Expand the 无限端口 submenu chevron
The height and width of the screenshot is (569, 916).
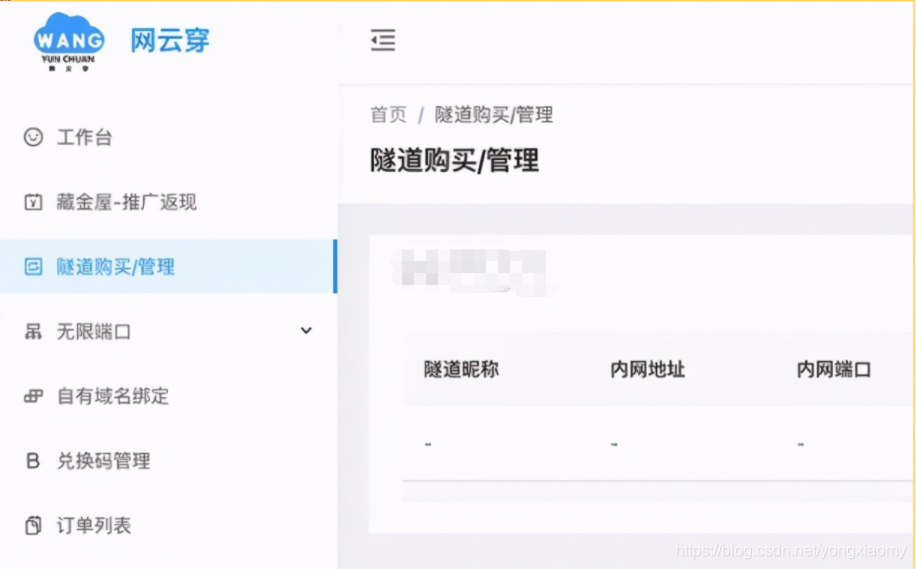pos(306,331)
